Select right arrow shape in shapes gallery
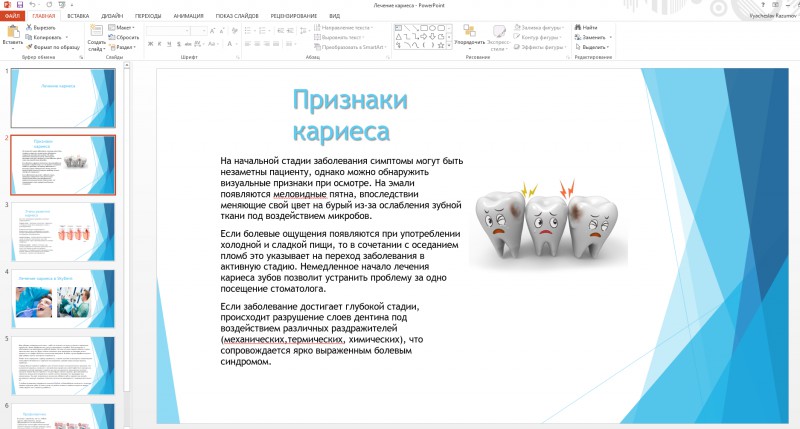This screenshot has height=429, width=800. tap(424, 36)
